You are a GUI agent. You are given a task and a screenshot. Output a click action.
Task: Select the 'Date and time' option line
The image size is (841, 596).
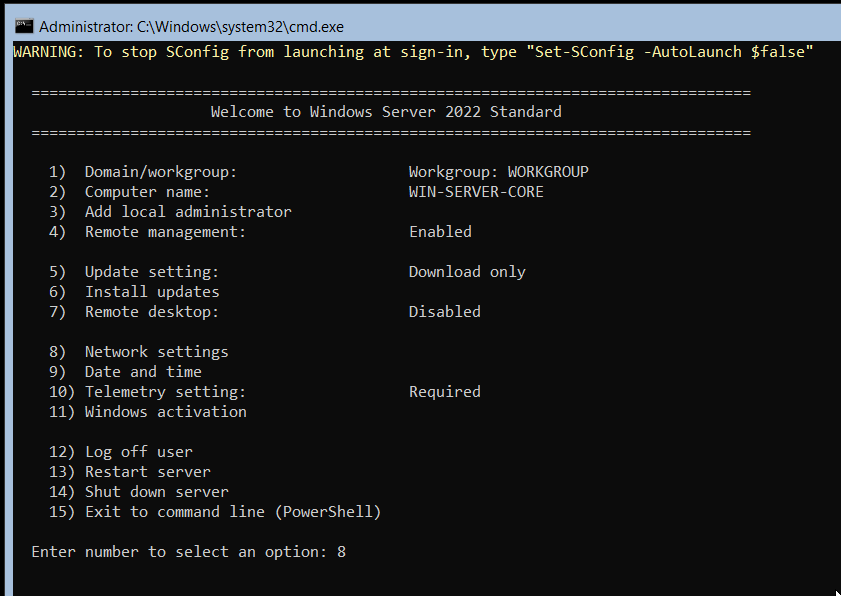pos(125,372)
